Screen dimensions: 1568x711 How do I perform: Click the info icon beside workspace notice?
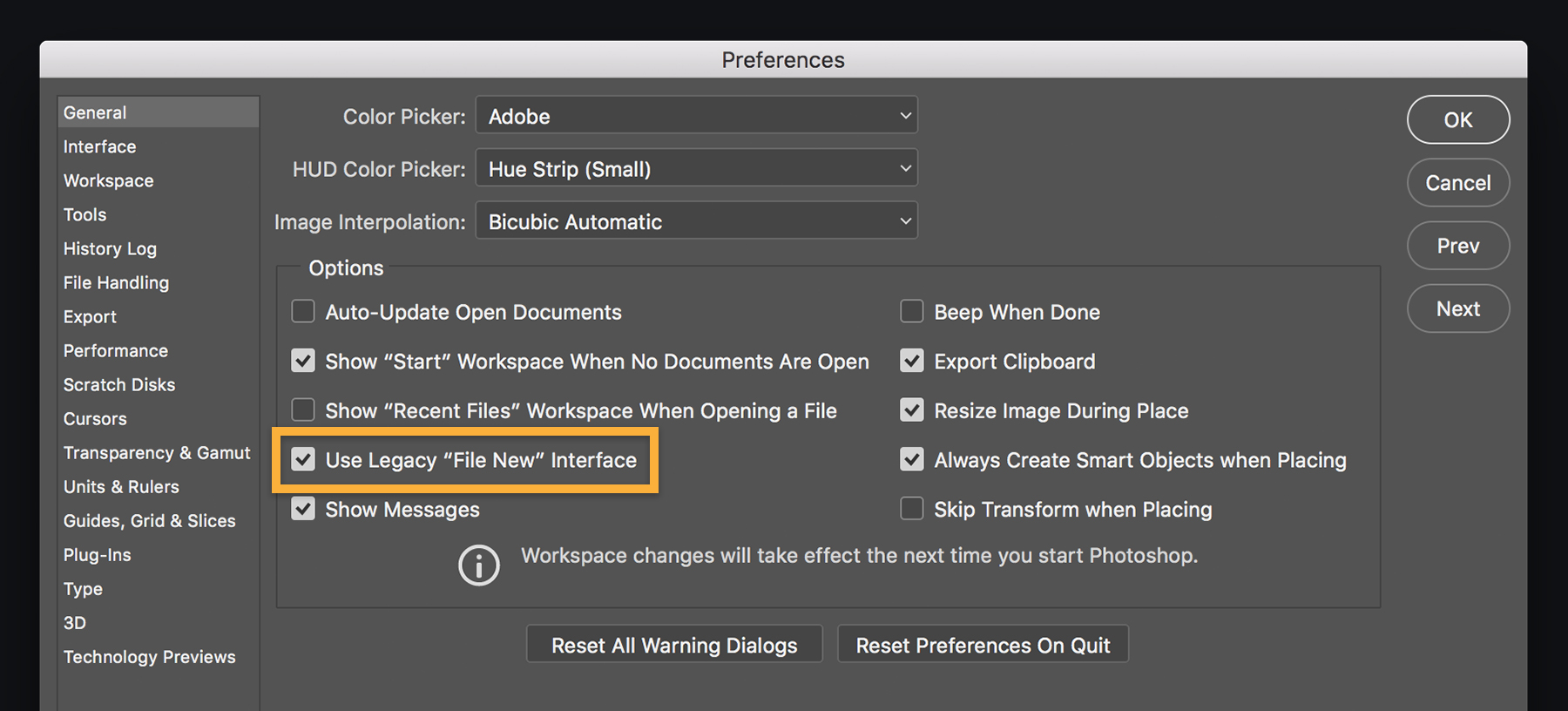click(479, 565)
